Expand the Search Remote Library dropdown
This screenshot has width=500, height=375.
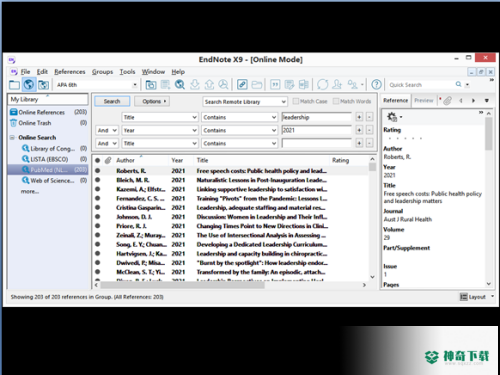point(245,102)
